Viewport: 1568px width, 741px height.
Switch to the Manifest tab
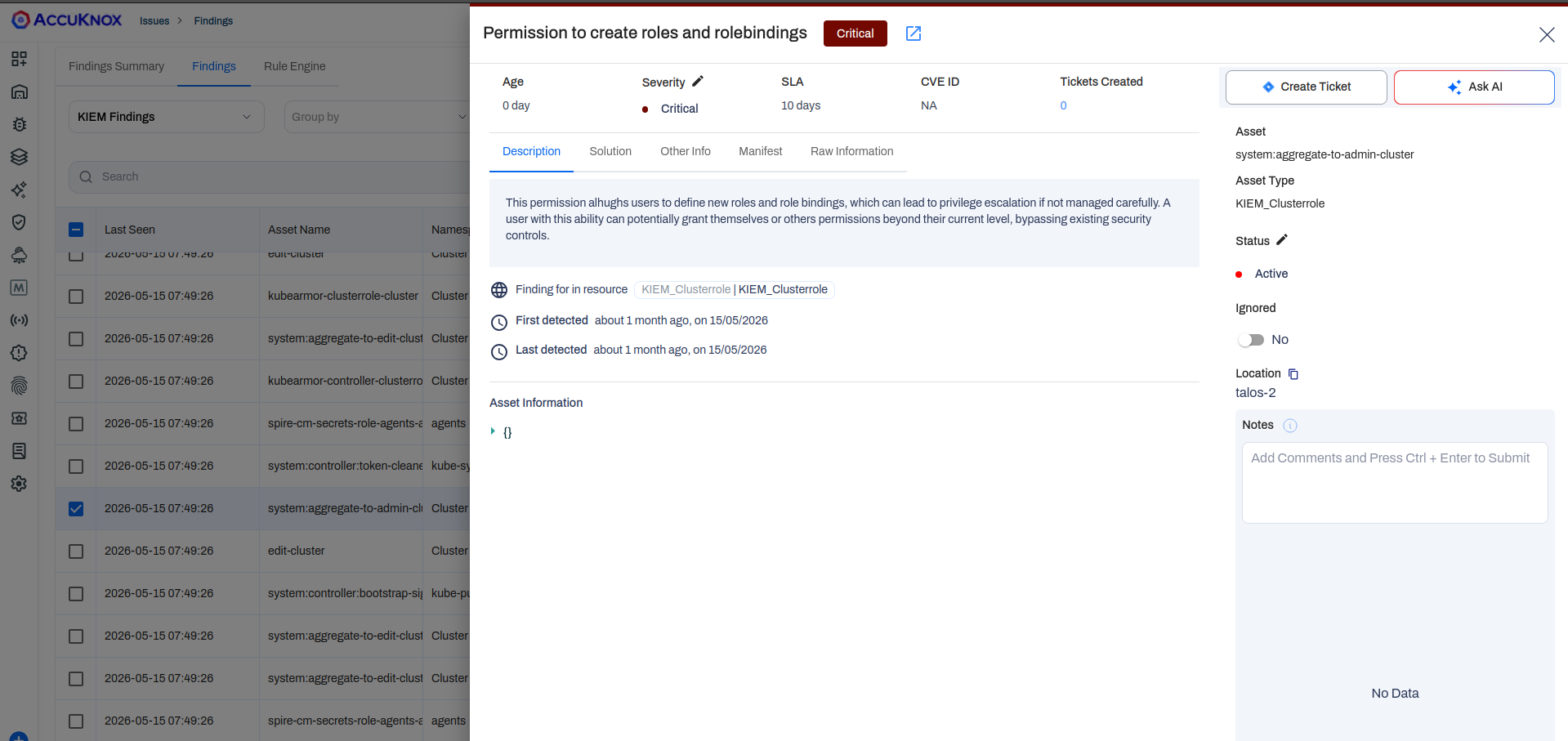click(x=760, y=151)
